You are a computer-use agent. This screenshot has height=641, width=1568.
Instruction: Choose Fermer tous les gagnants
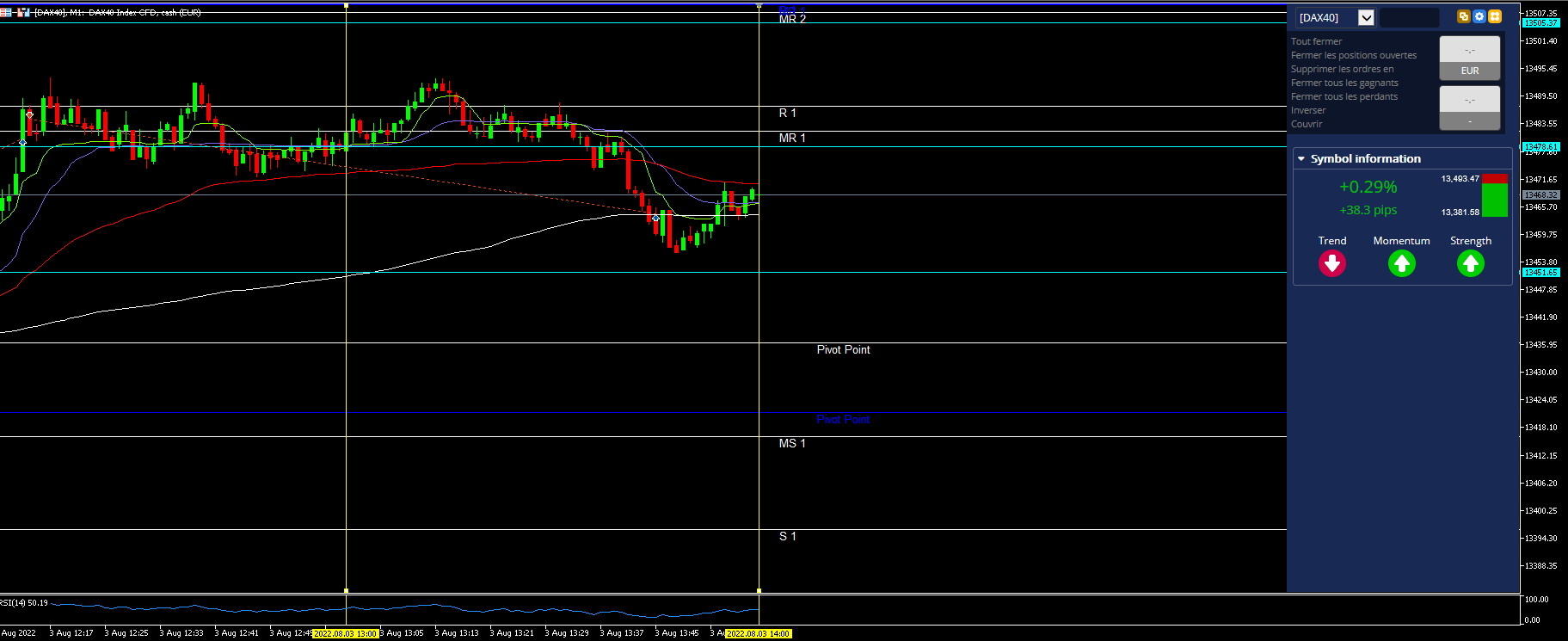pos(1344,83)
